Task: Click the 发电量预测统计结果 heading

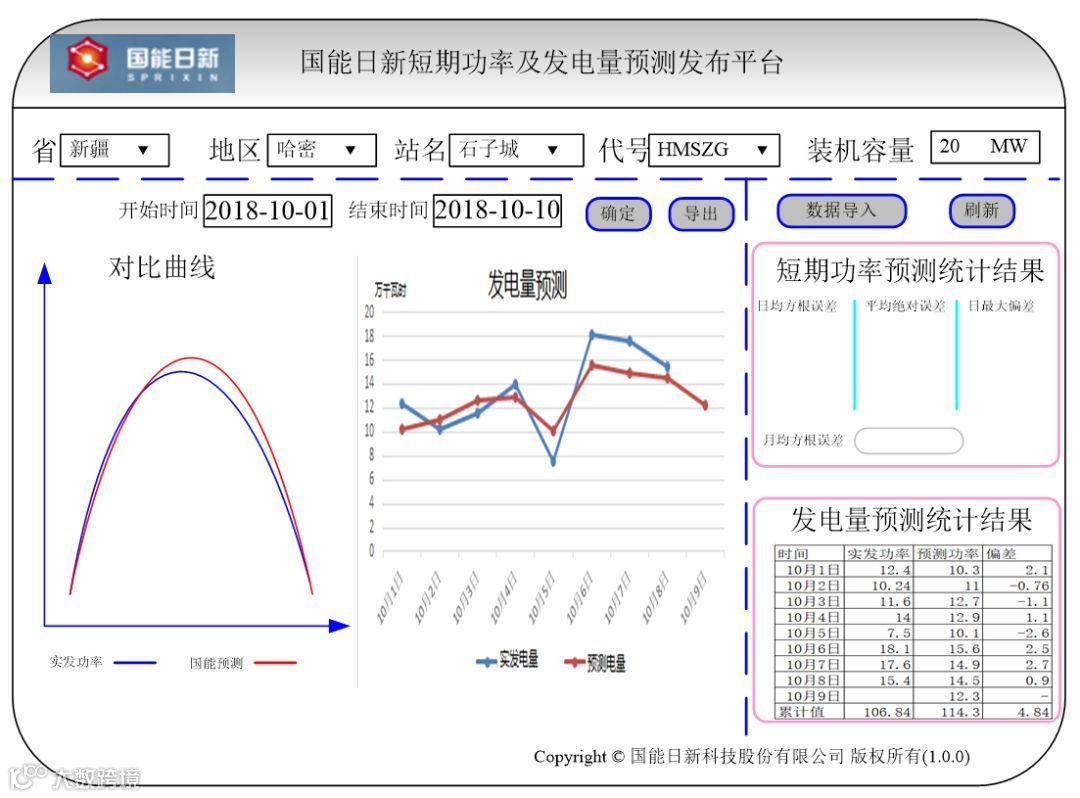Action: [911, 520]
